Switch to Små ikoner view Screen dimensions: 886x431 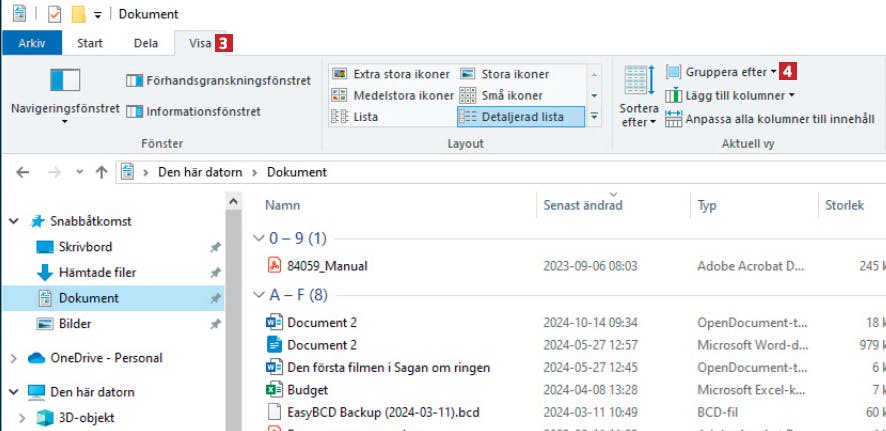pyautogui.click(x=501, y=95)
